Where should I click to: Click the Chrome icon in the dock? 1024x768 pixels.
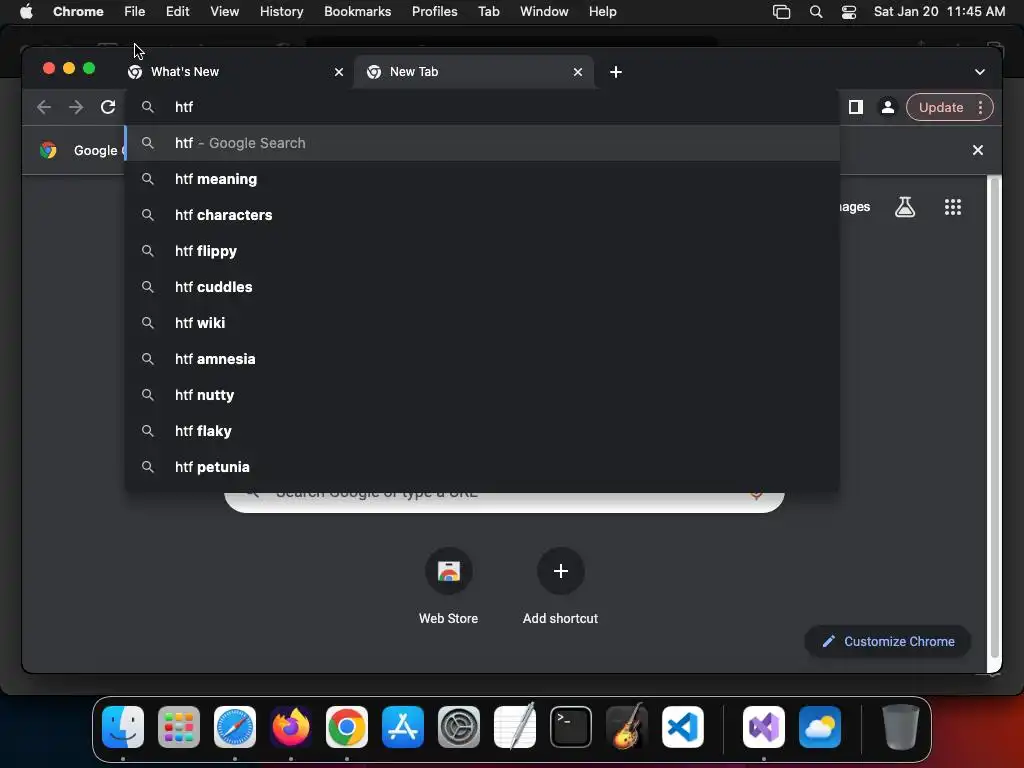(x=347, y=727)
